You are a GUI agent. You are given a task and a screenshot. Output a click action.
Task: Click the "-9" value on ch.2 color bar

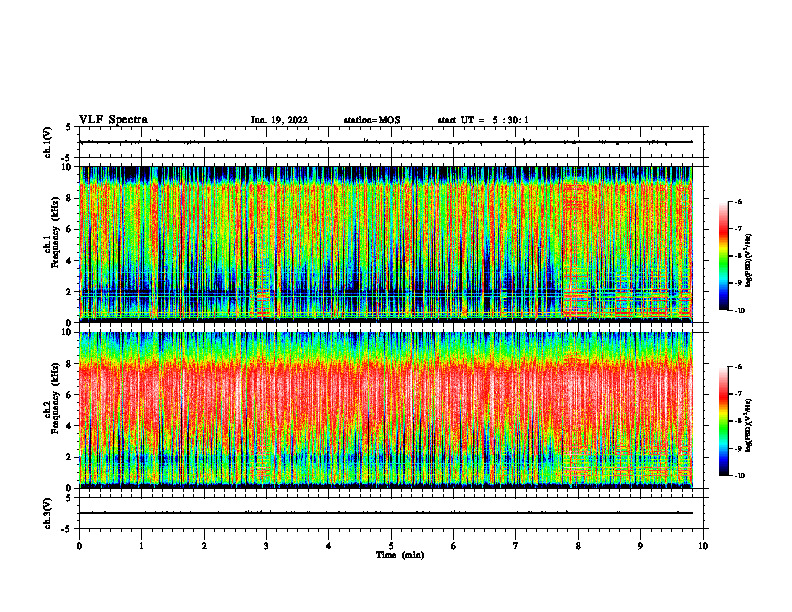[x=738, y=449]
